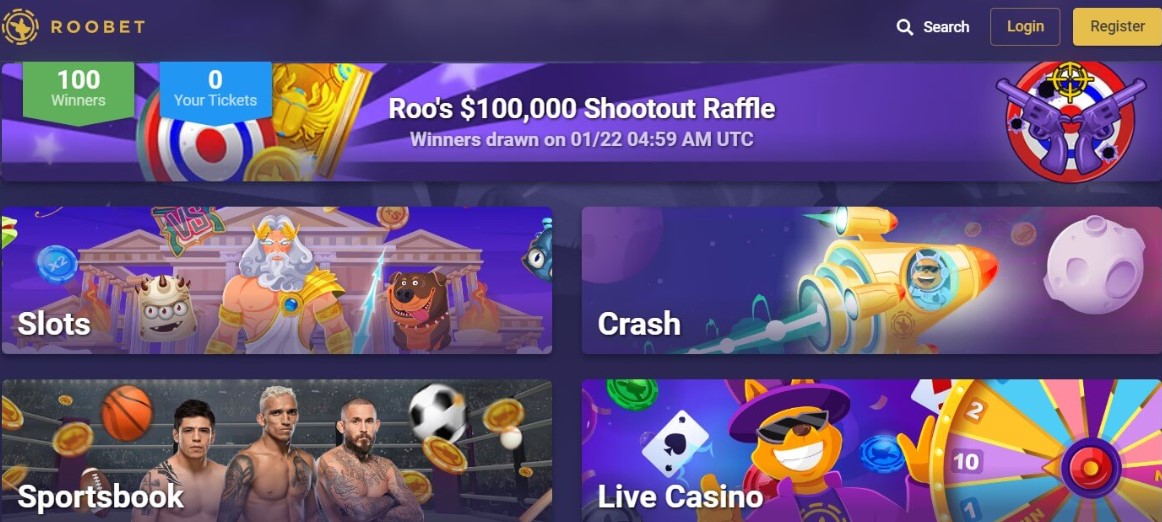Click the soccer ball in Sportsbook tile
1162x522 pixels.
click(x=438, y=412)
